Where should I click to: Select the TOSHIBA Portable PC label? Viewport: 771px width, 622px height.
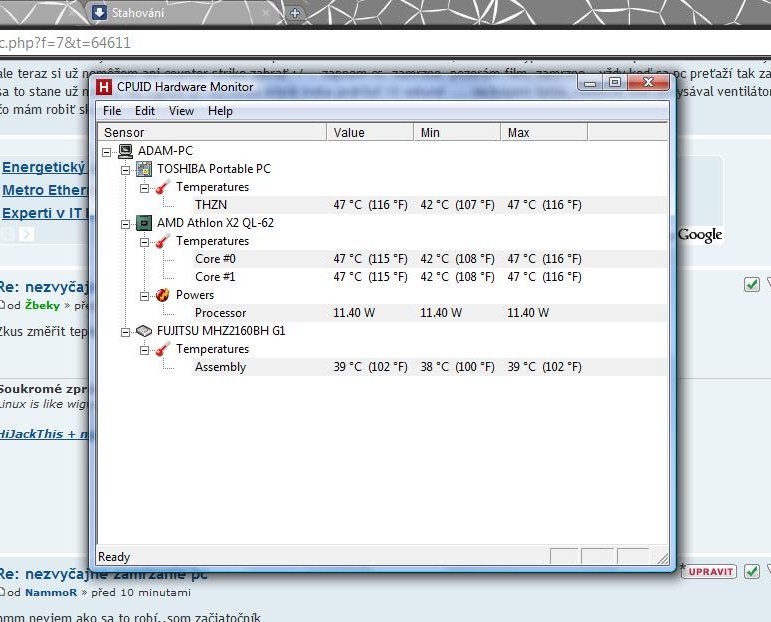(x=214, y=169)
